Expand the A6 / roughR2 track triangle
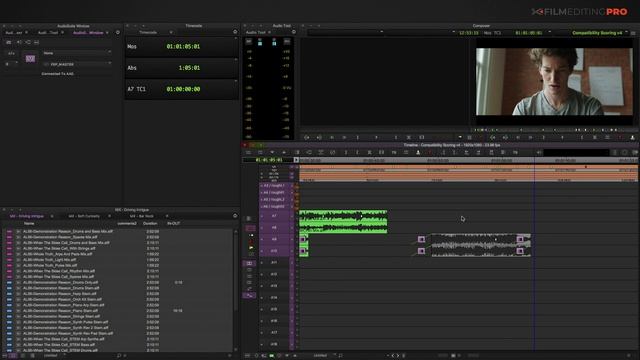The image size is (640, 360). [262, 207]
